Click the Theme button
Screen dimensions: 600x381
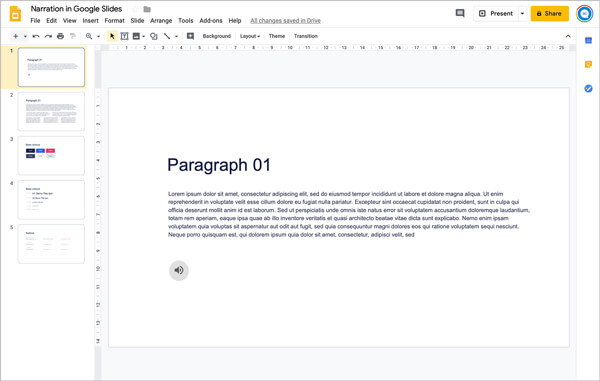click(277, 36)
